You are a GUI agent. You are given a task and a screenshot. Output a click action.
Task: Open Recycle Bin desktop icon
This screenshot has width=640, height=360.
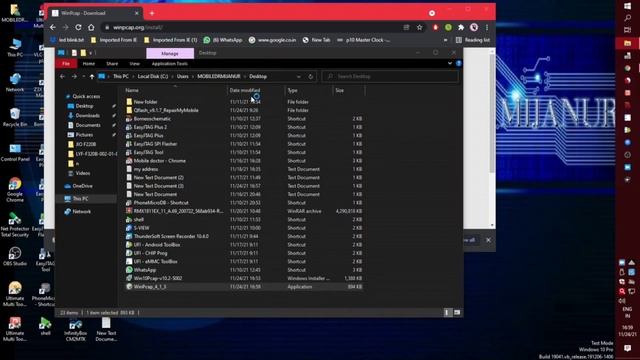pos(15,117)
